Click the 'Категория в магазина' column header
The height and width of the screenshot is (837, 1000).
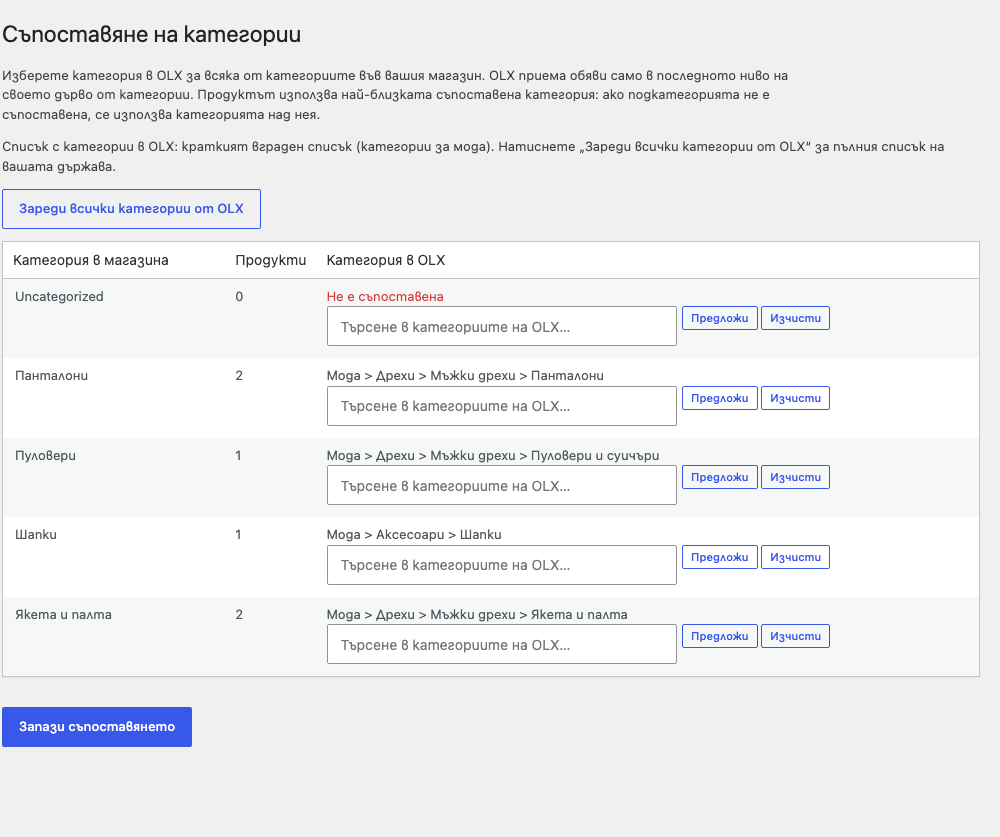[91, 260]
